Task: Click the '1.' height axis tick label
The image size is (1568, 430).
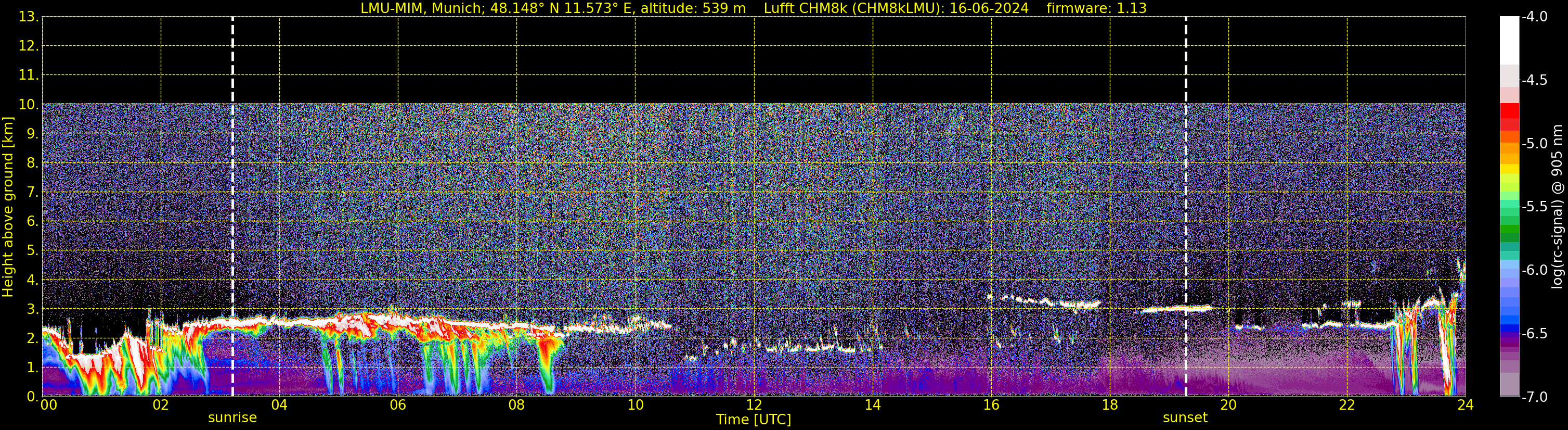Action: coord(32,368)
